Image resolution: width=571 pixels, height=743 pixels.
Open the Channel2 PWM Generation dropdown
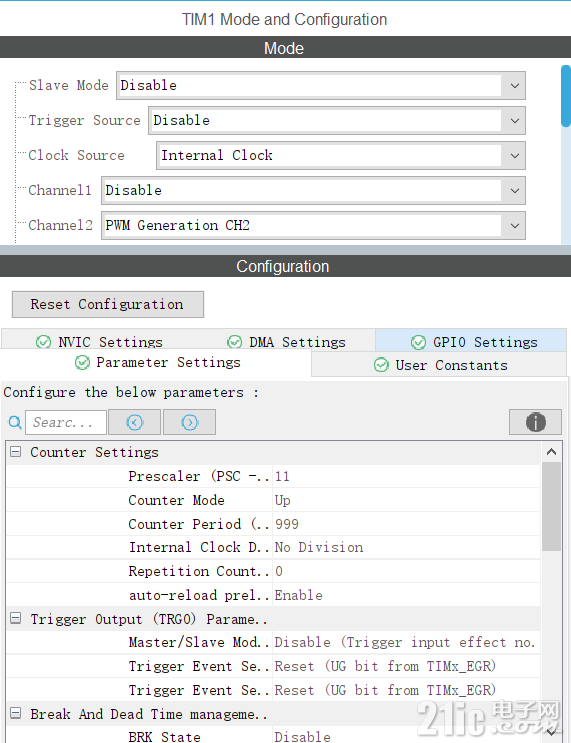(313, 226)
